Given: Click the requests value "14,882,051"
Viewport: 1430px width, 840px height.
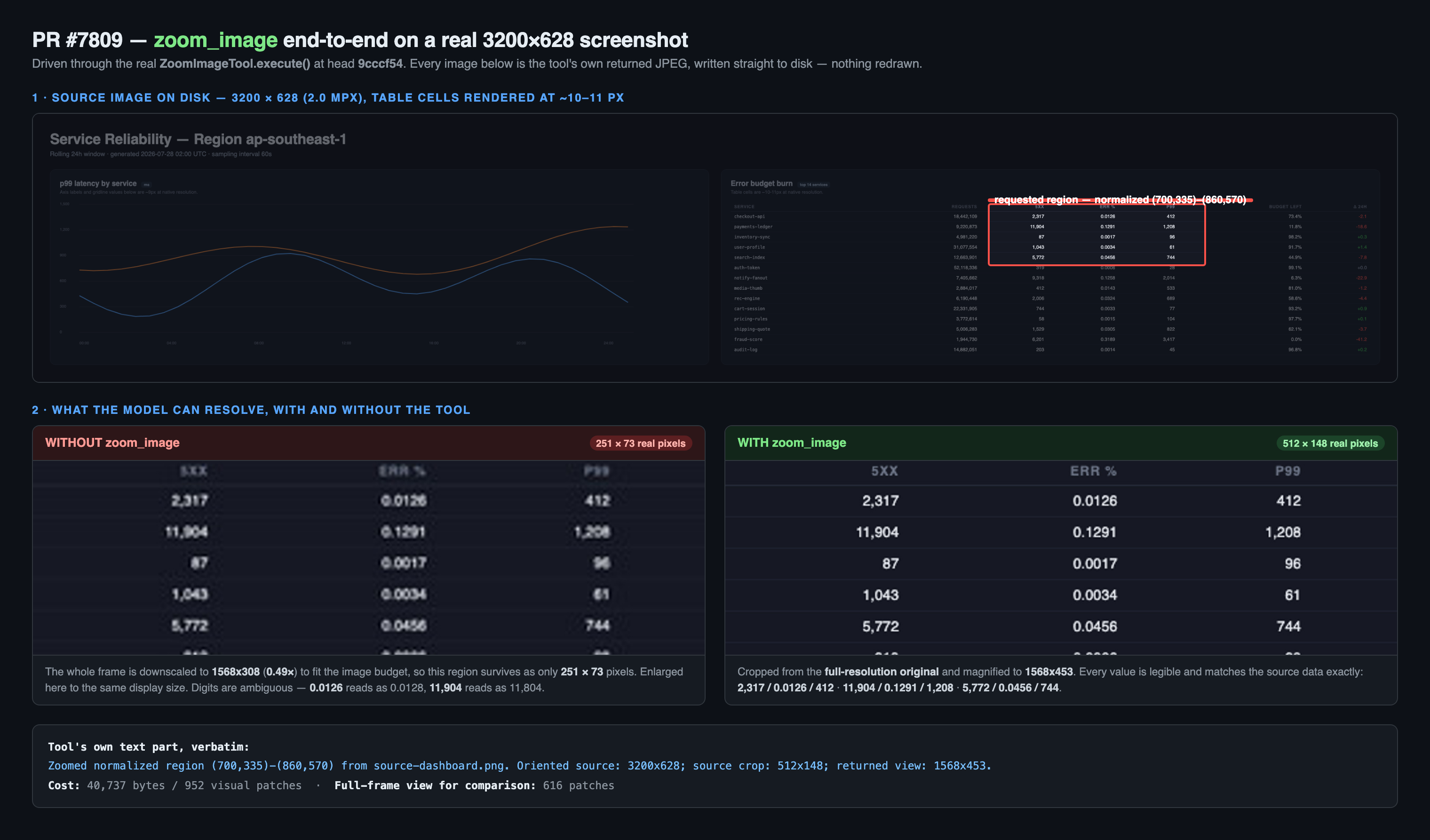Looking at the screenshot, I should [965, 349].
